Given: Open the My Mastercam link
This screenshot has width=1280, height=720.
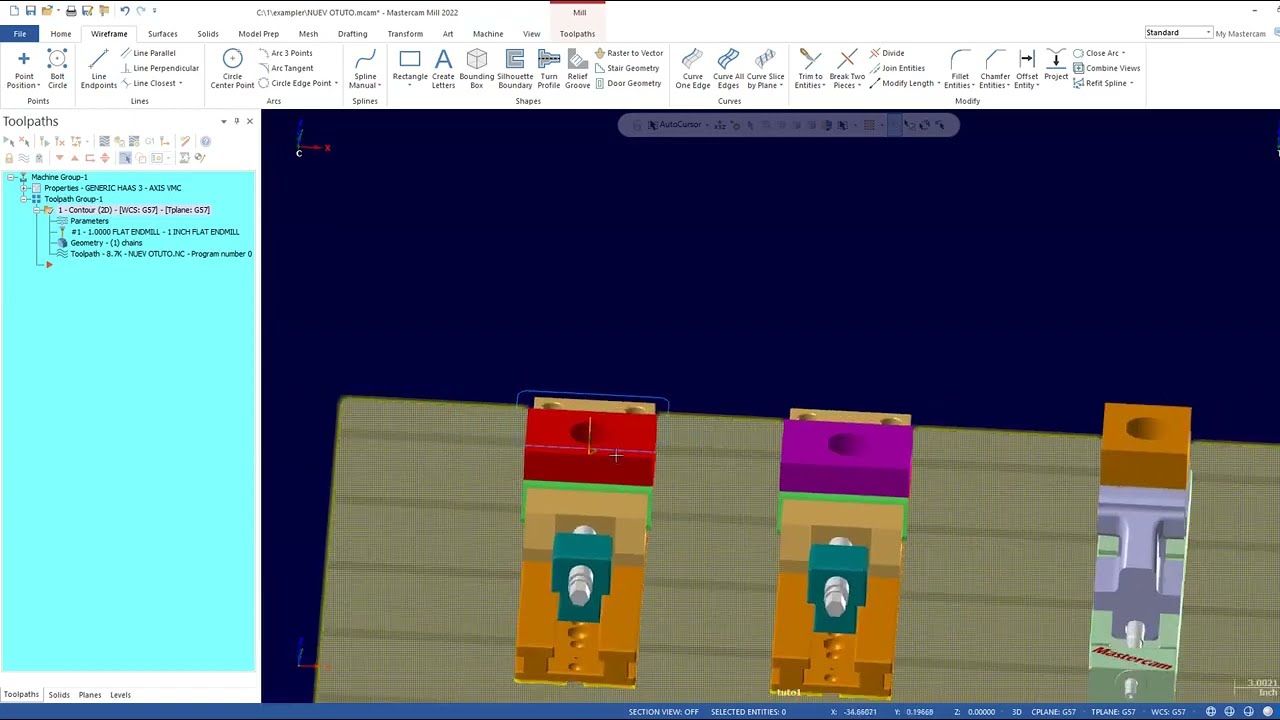Looking at the screenshot, I should 1240,34.
